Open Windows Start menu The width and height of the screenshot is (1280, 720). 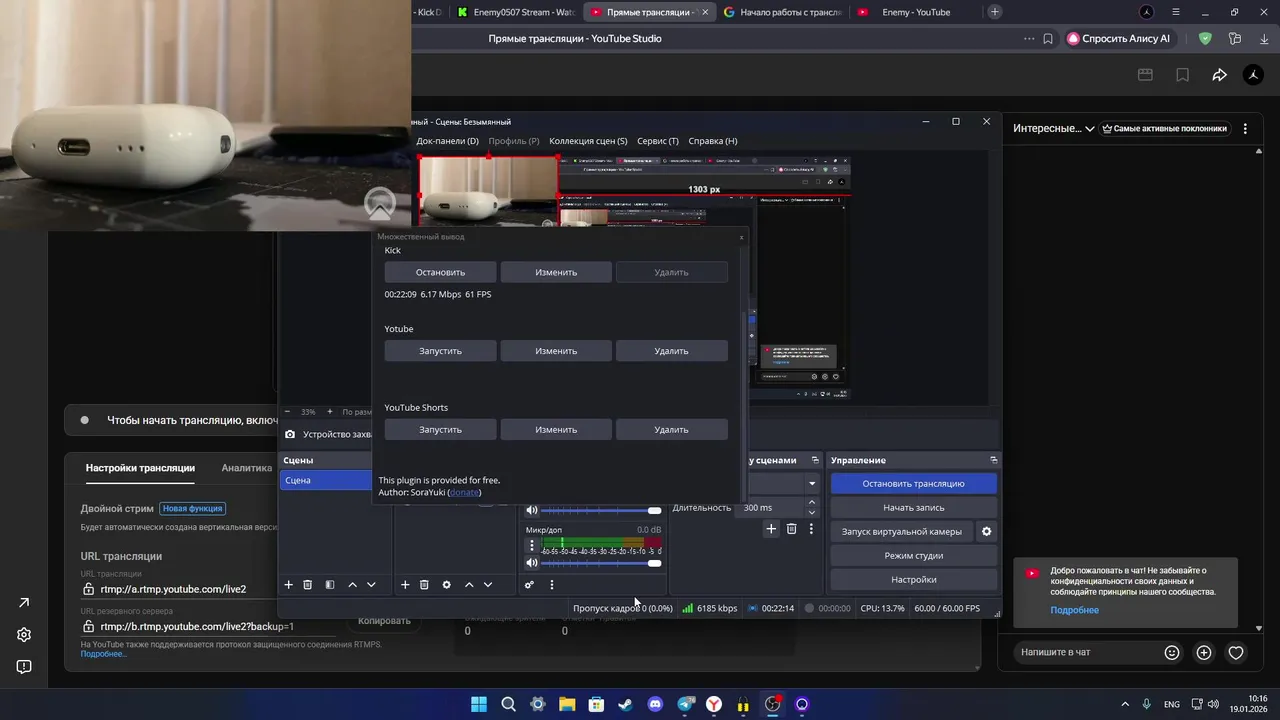(x=479, y=704)
